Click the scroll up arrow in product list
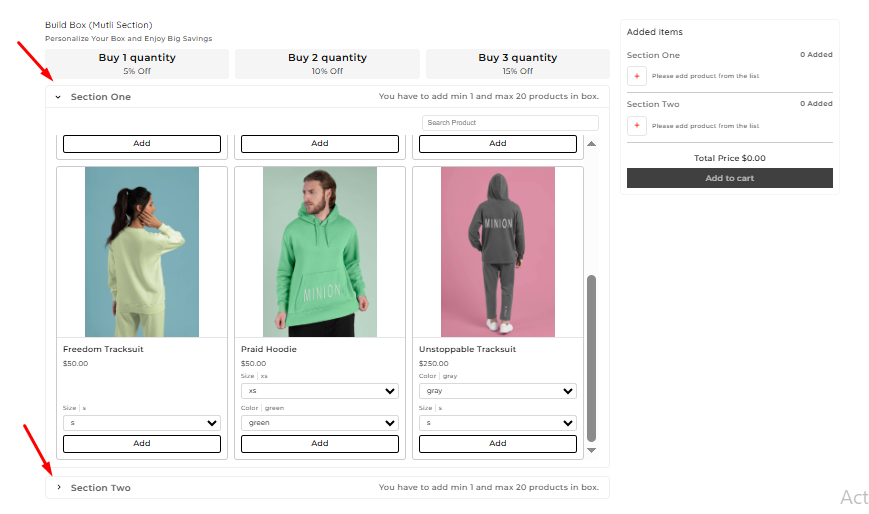Image resolution: width=869 pixels, height=514 pixels. pos(591,144)
